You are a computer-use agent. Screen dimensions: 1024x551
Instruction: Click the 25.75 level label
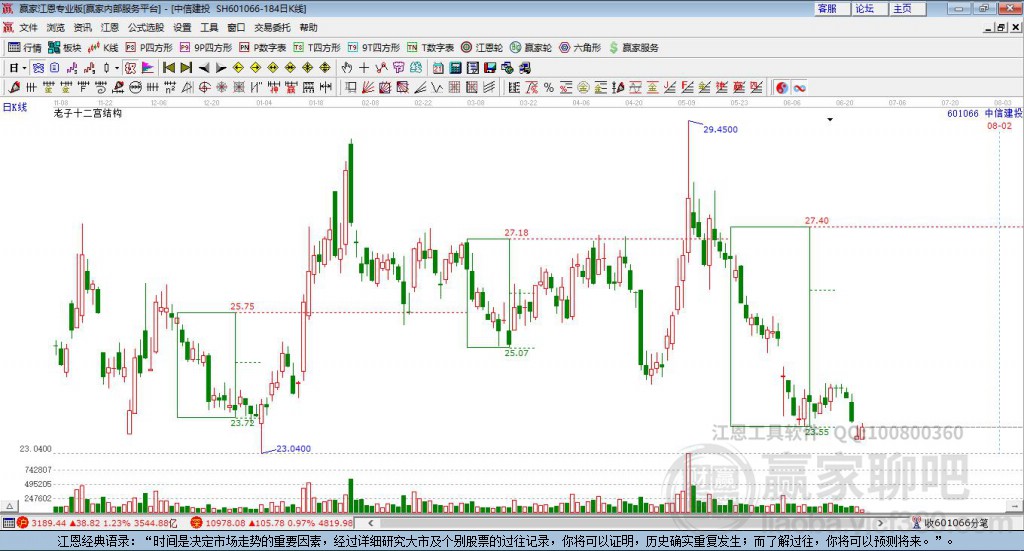242,306
